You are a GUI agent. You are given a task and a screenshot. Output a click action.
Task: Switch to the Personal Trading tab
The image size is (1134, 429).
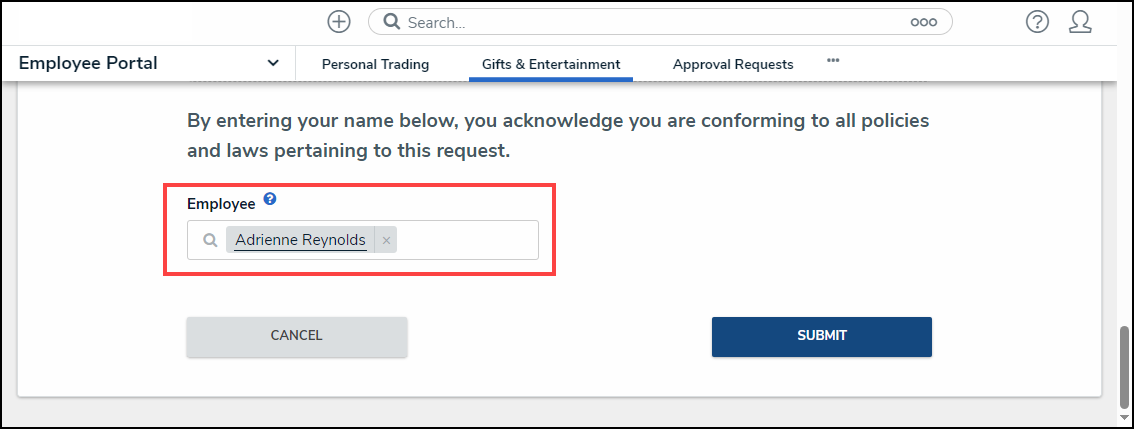pyautogui.click(x=375, y=64)
